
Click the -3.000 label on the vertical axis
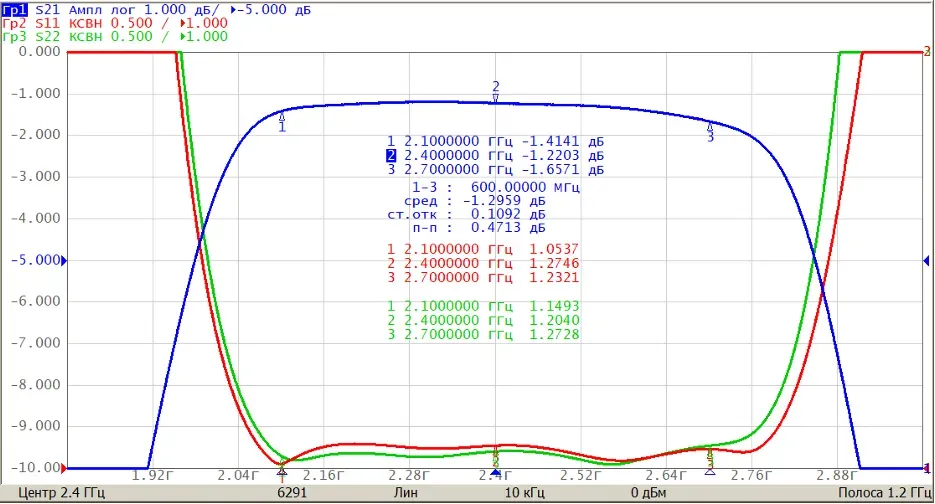36,177
